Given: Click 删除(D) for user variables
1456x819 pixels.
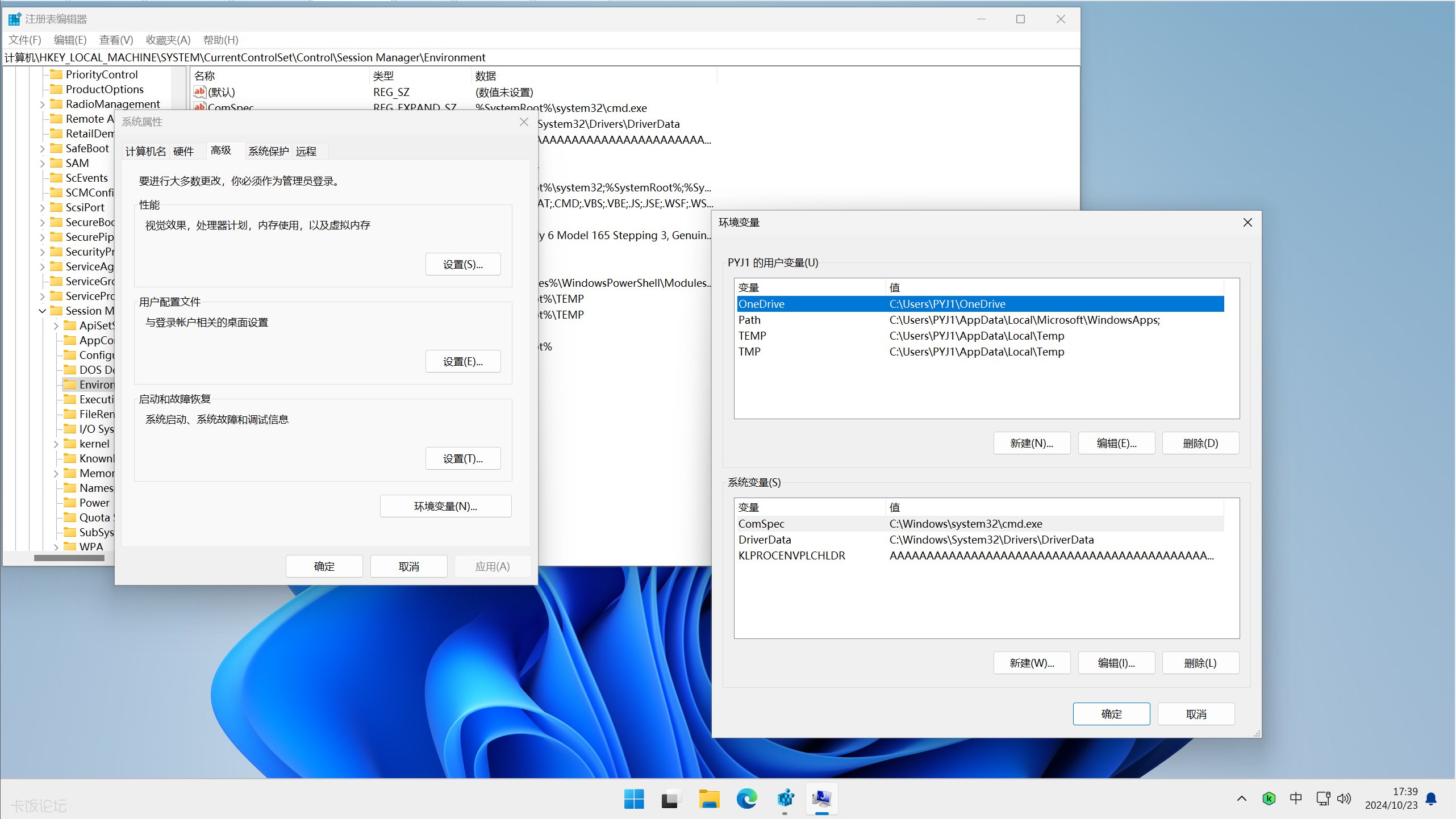Looking at the screenshot, I should click(1200, 443).
